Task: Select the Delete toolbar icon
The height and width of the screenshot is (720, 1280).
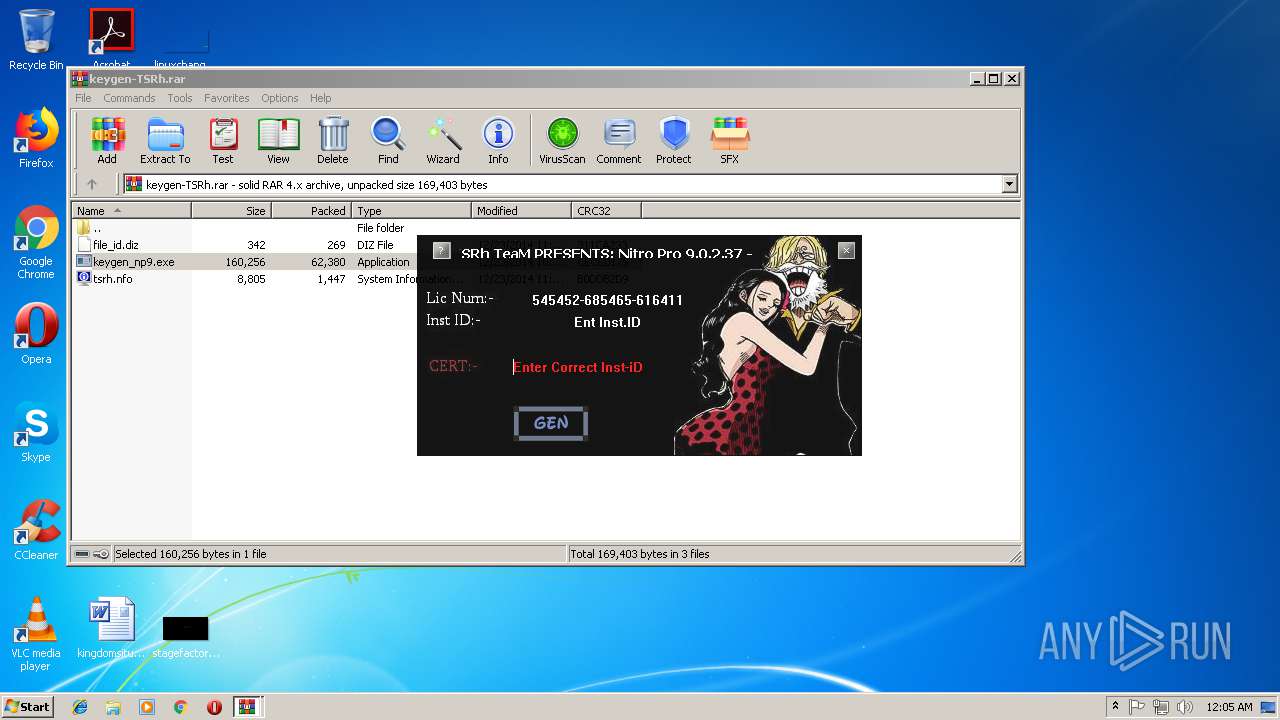Action: (333, 140)
